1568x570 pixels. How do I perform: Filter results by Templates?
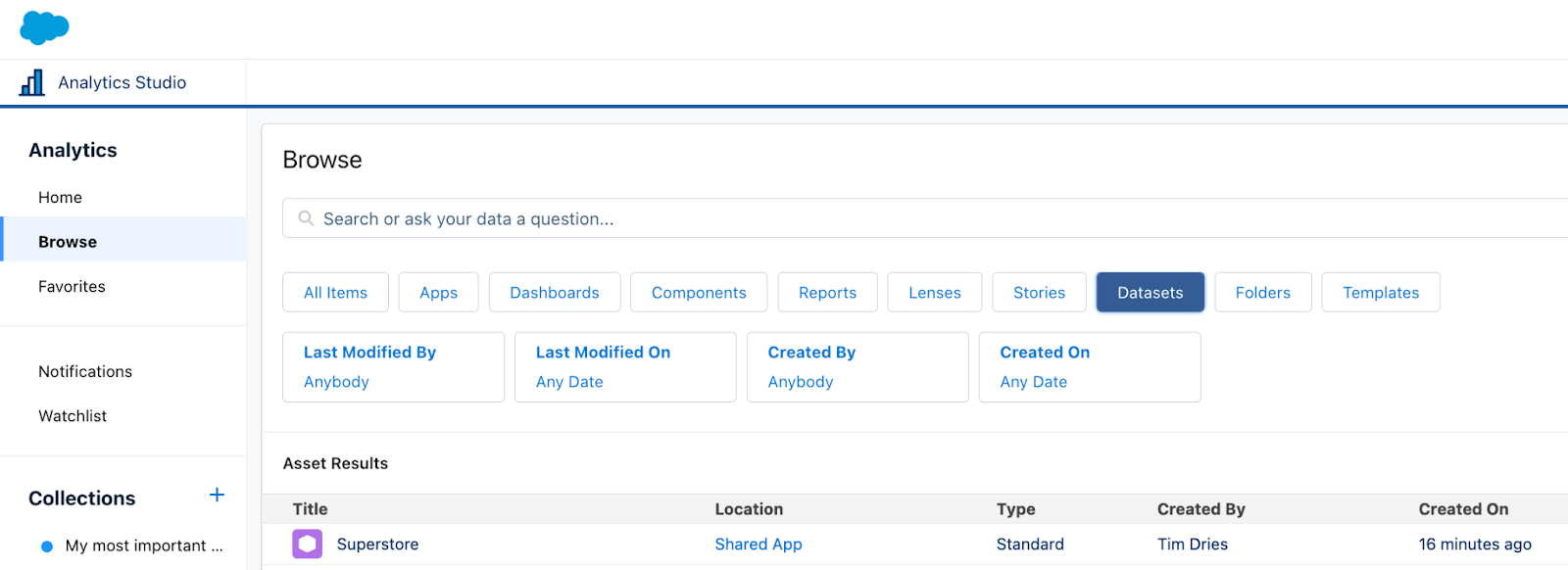pyautogui.click(x=1381, y=292)
